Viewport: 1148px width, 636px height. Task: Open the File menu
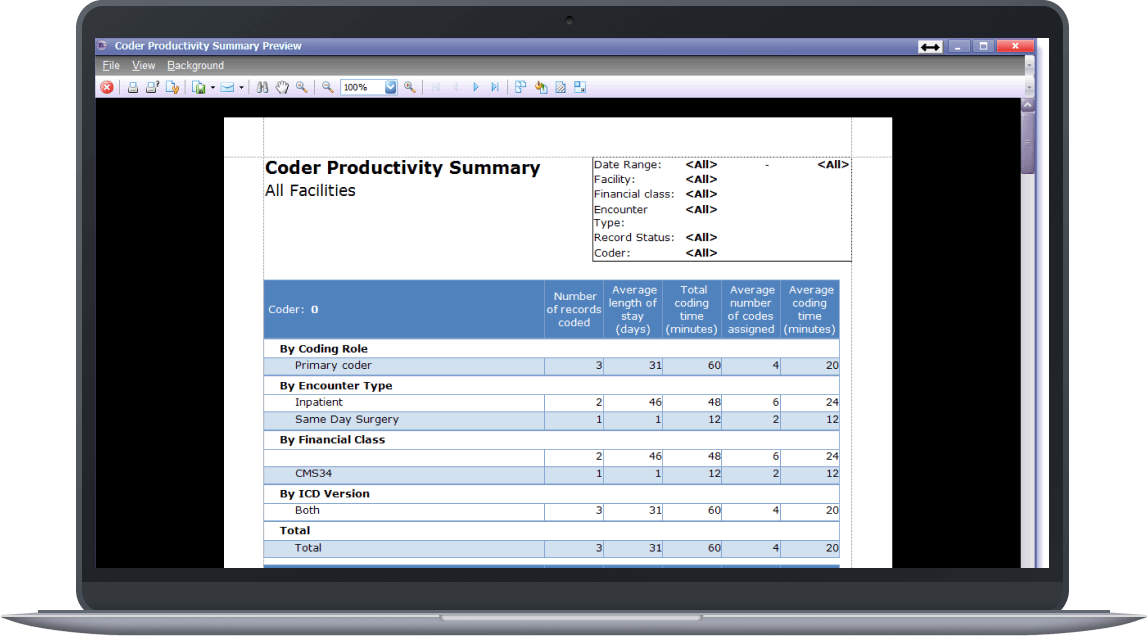coord(110,65)
